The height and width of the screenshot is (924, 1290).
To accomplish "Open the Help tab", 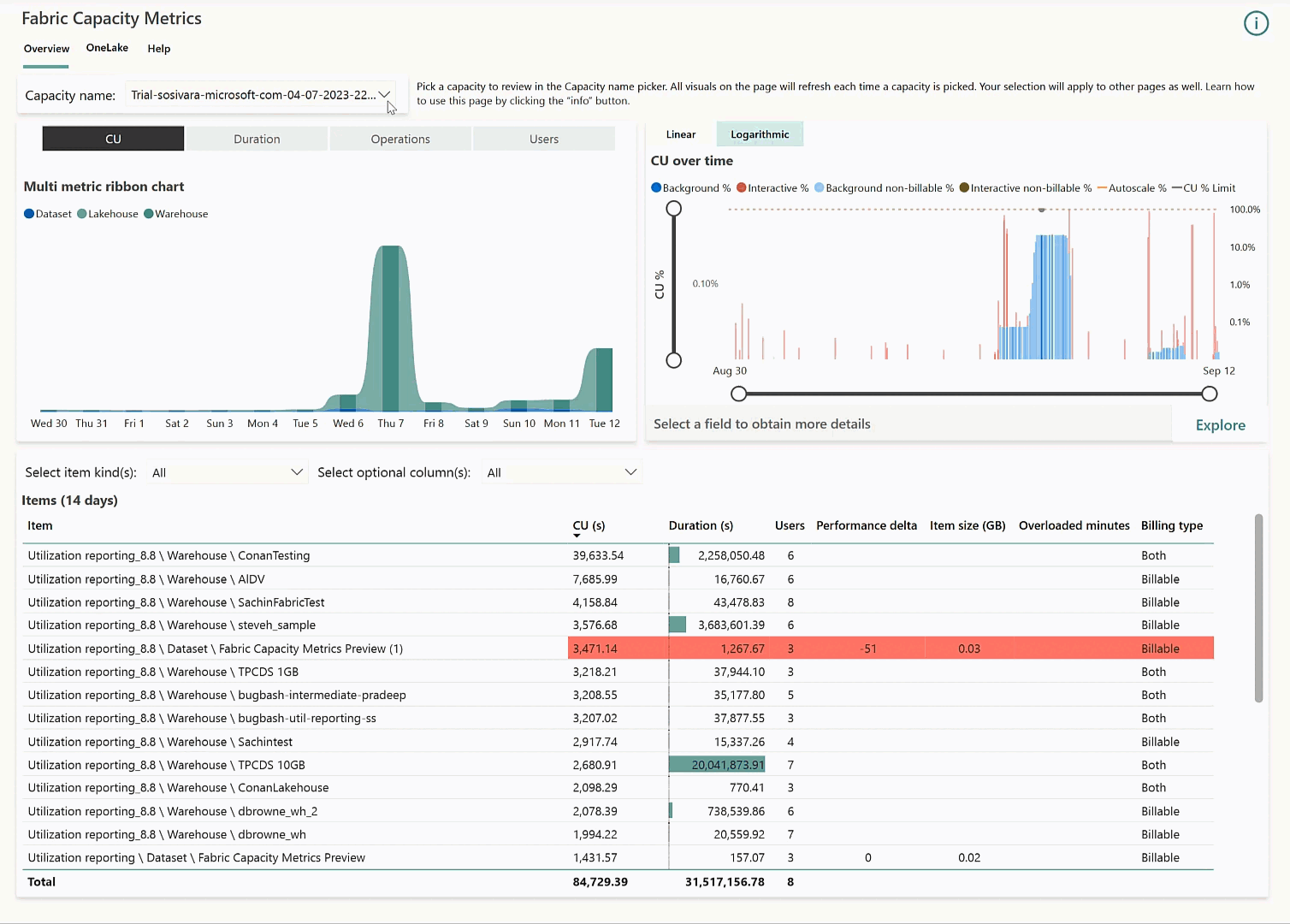I will pos(158,49).
